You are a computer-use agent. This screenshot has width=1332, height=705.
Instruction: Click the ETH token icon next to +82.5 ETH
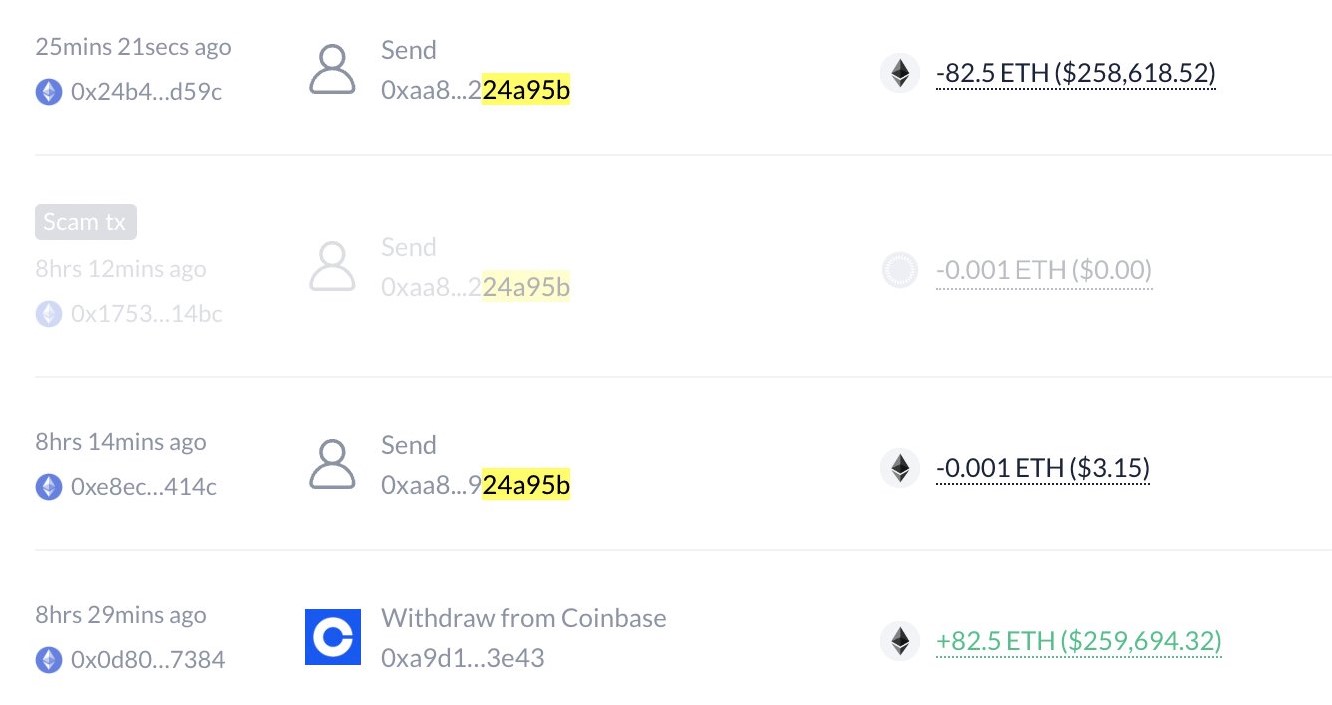click(900, 641)
